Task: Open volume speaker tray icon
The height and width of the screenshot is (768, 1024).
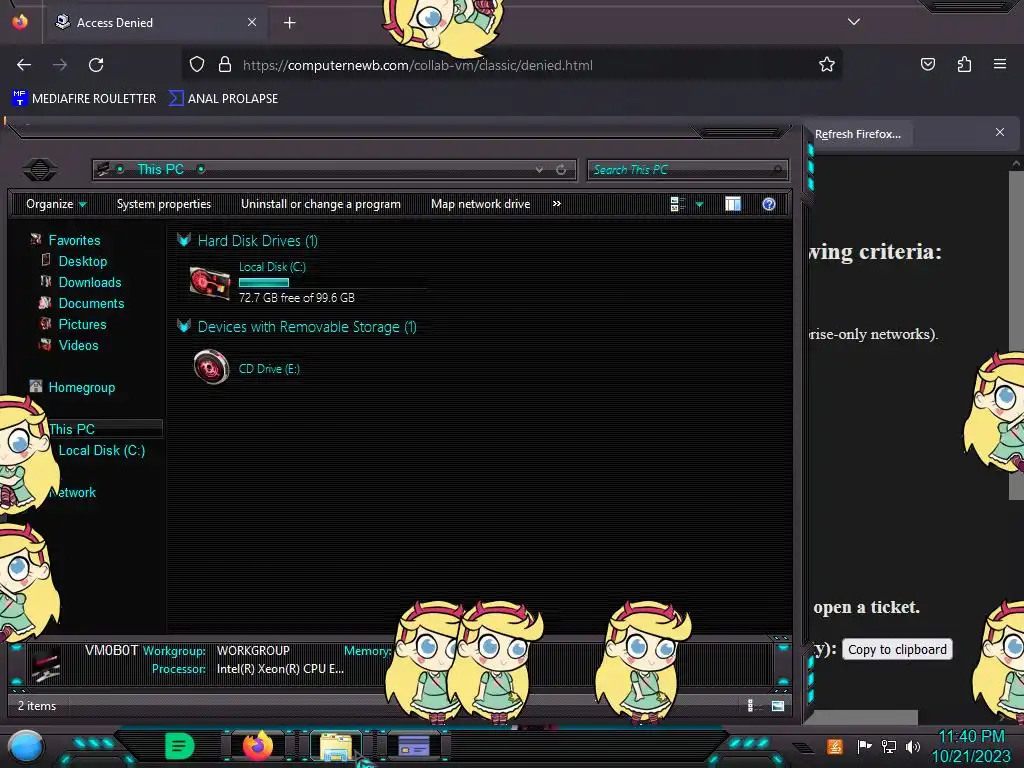Action: click(x=912, y=746)
